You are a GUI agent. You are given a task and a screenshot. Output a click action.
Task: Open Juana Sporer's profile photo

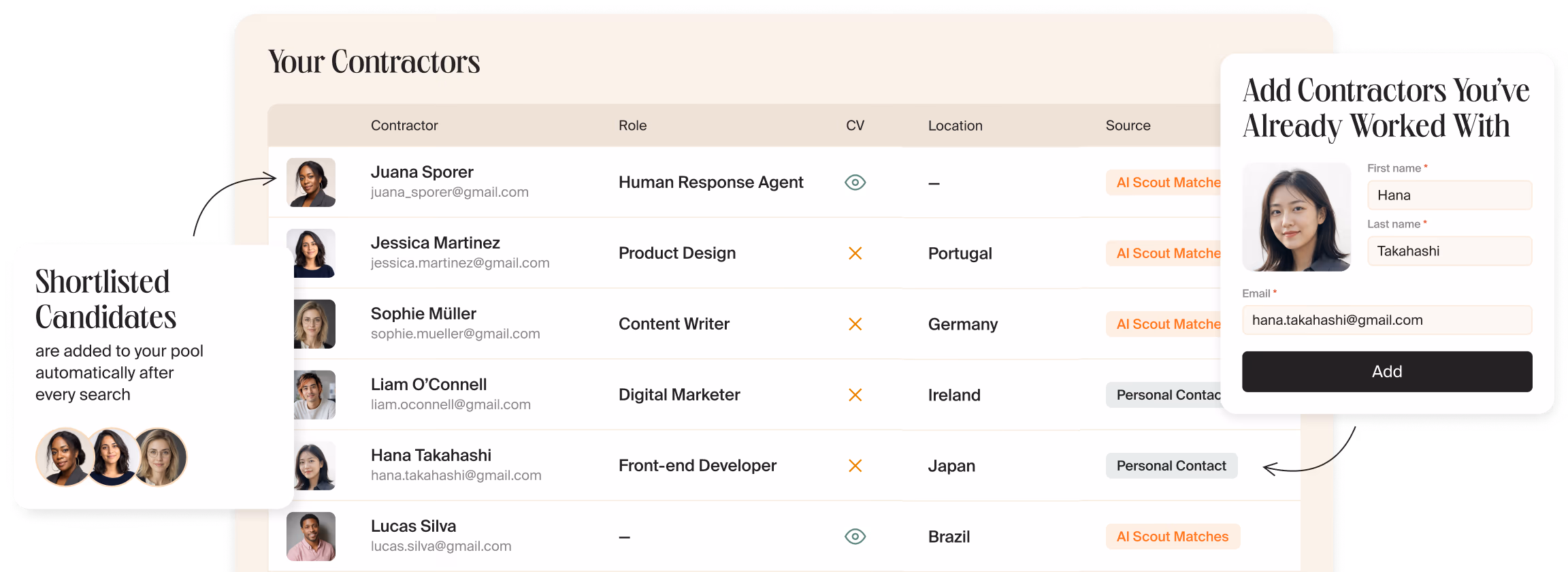coord(311,182)
